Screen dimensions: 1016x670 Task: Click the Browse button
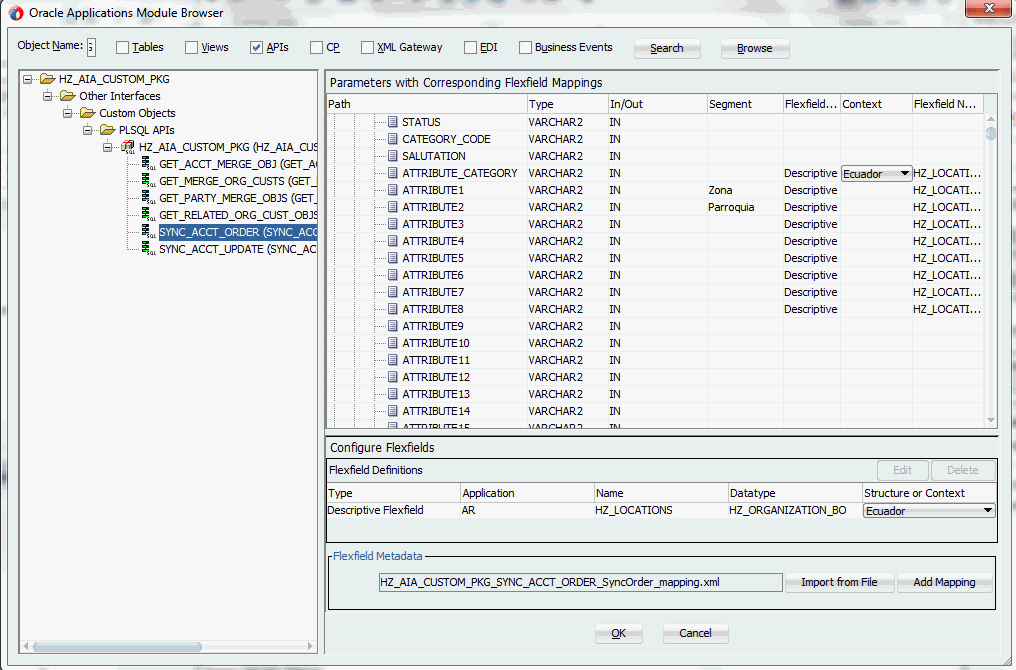pyautogui.click(x=755, y=48)
